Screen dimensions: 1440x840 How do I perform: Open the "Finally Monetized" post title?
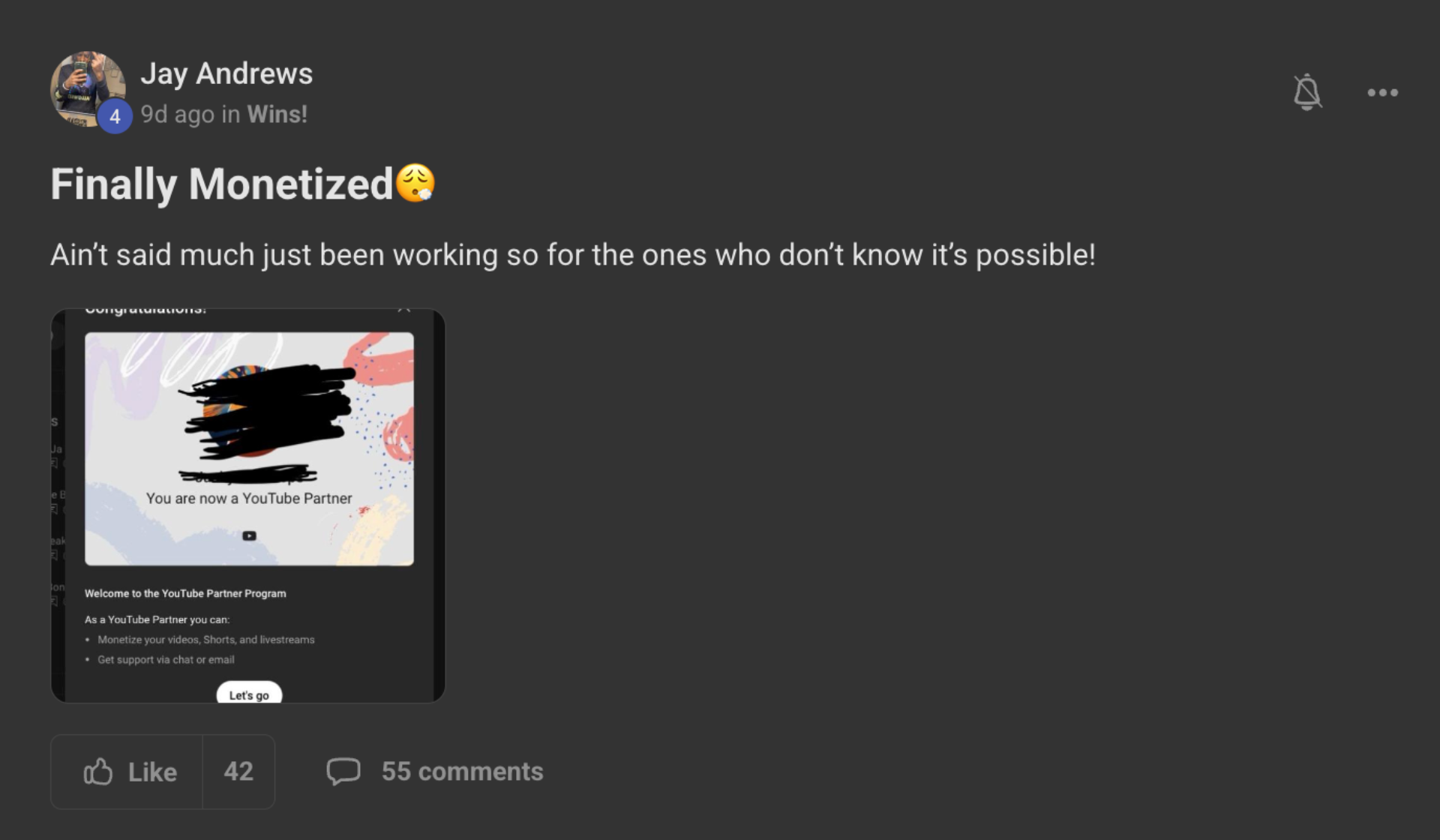(x=221, y=184)
